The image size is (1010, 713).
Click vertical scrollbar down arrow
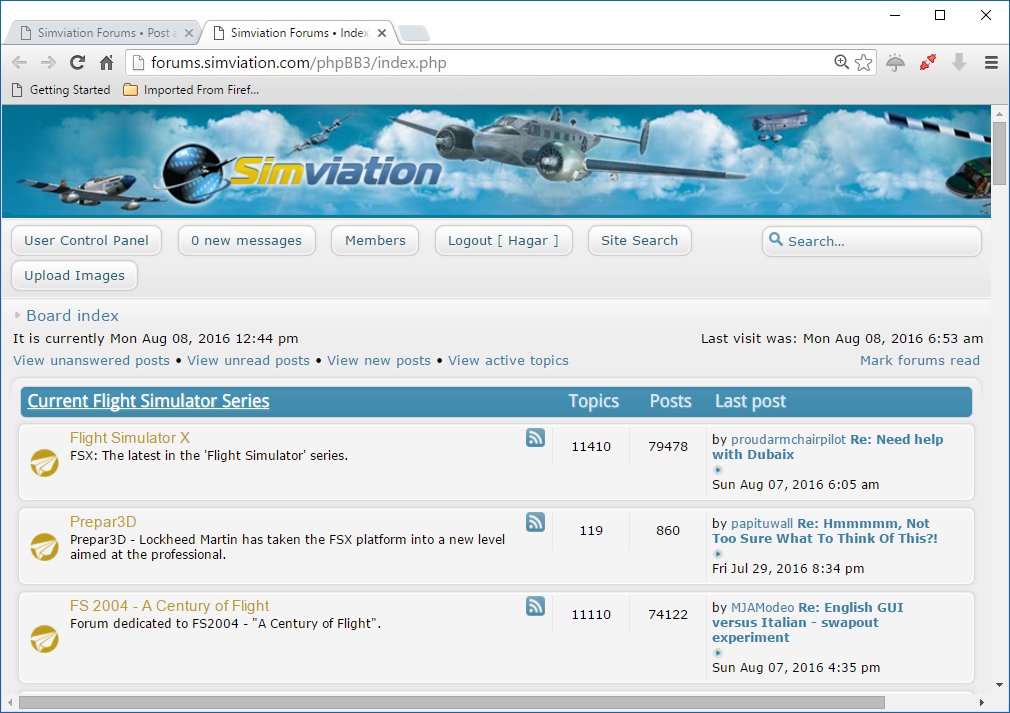pos(1000,685)
